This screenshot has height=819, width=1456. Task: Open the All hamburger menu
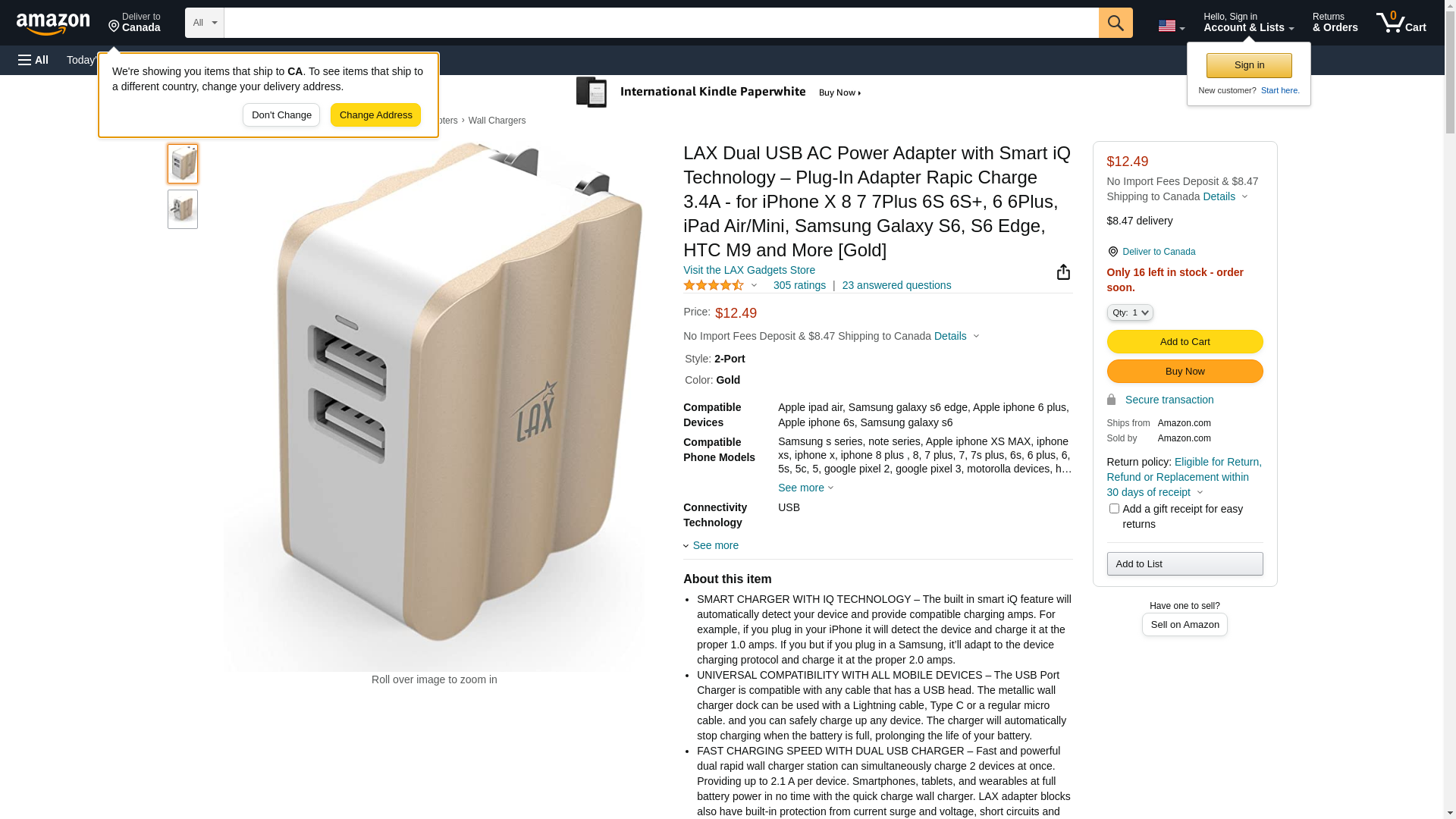coord(33,60)
